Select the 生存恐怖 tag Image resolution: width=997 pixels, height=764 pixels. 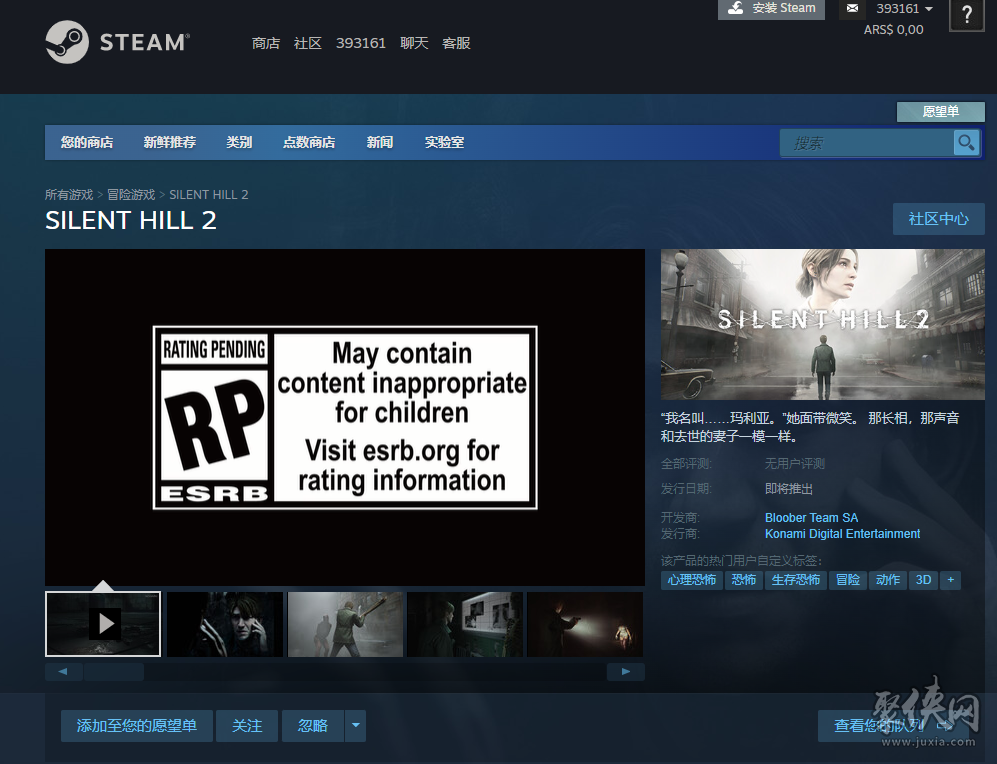click(x=795, y=580)
